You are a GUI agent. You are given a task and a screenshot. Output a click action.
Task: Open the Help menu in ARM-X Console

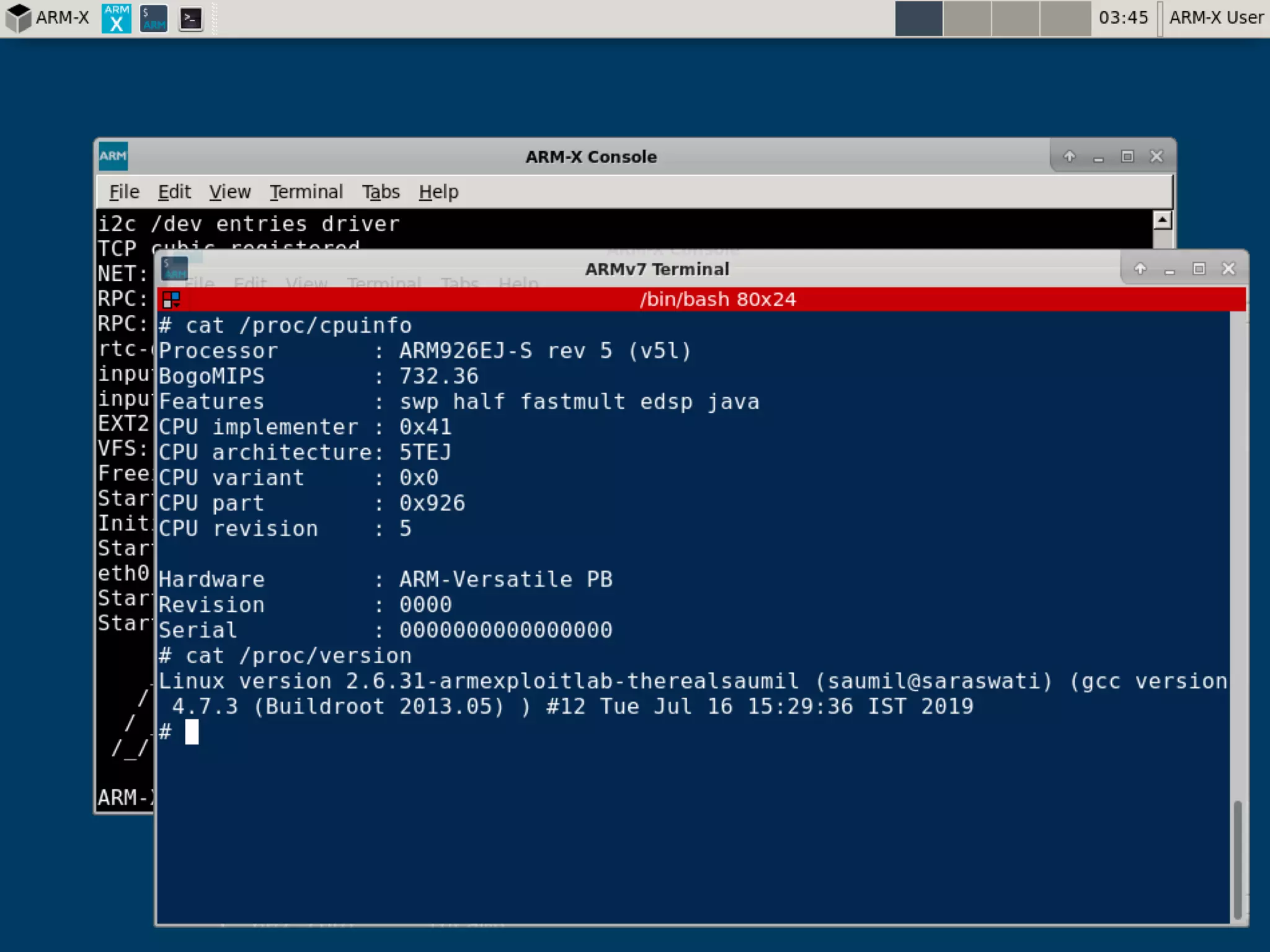click(x=438, y=192)
